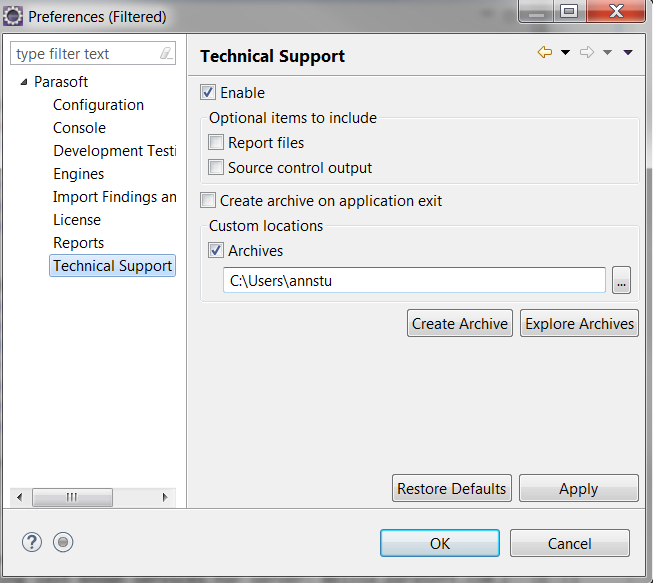Select the Reports preference page
This screenshot has height=583, width=653.
pyautogui.click(x=78, y=243)
